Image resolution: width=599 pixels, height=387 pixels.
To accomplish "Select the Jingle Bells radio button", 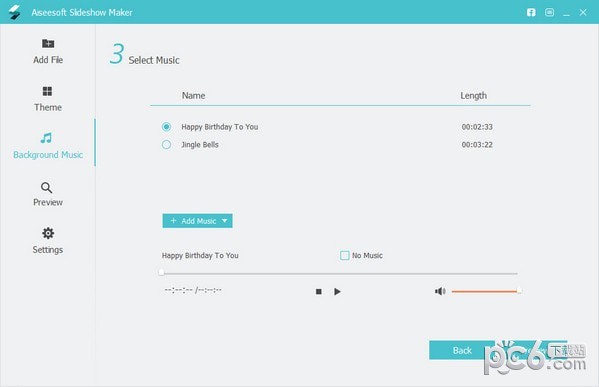I will coord(166,144).
